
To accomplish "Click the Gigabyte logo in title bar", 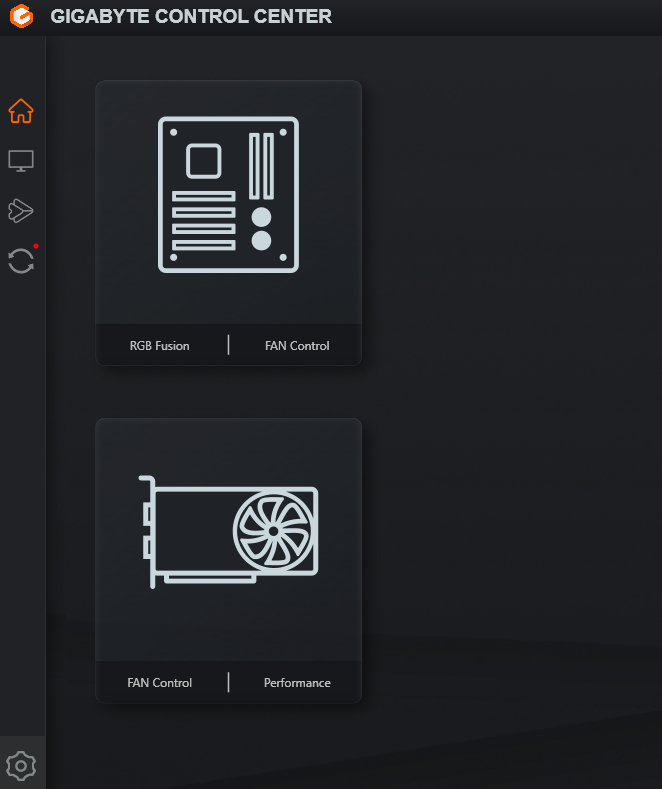I will click(x=22, y=16).
